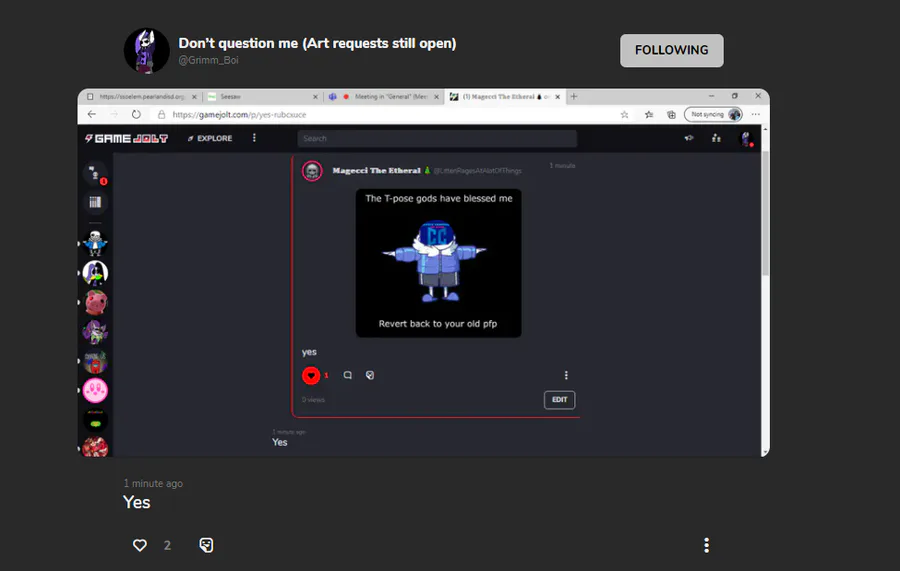Click the browser refresh icon in the embedded screenshot

[136, 114]
